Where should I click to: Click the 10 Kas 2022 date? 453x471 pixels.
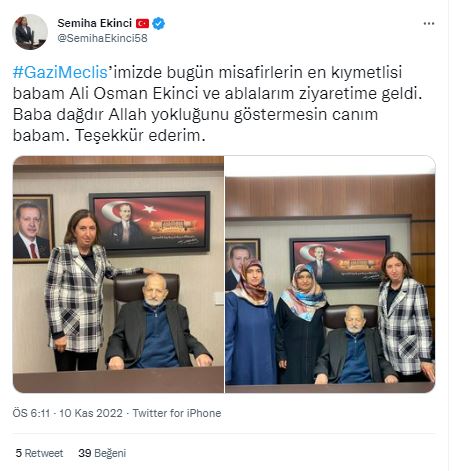[x=91, y=413]
